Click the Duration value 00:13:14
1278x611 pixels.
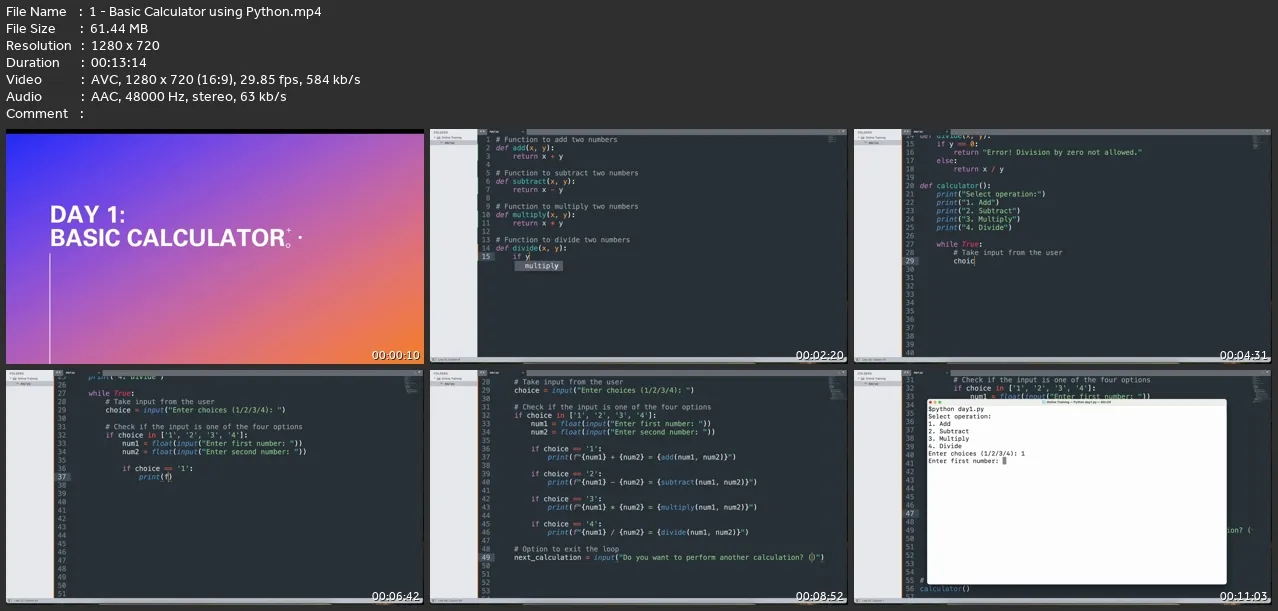(x=118, y=62)
